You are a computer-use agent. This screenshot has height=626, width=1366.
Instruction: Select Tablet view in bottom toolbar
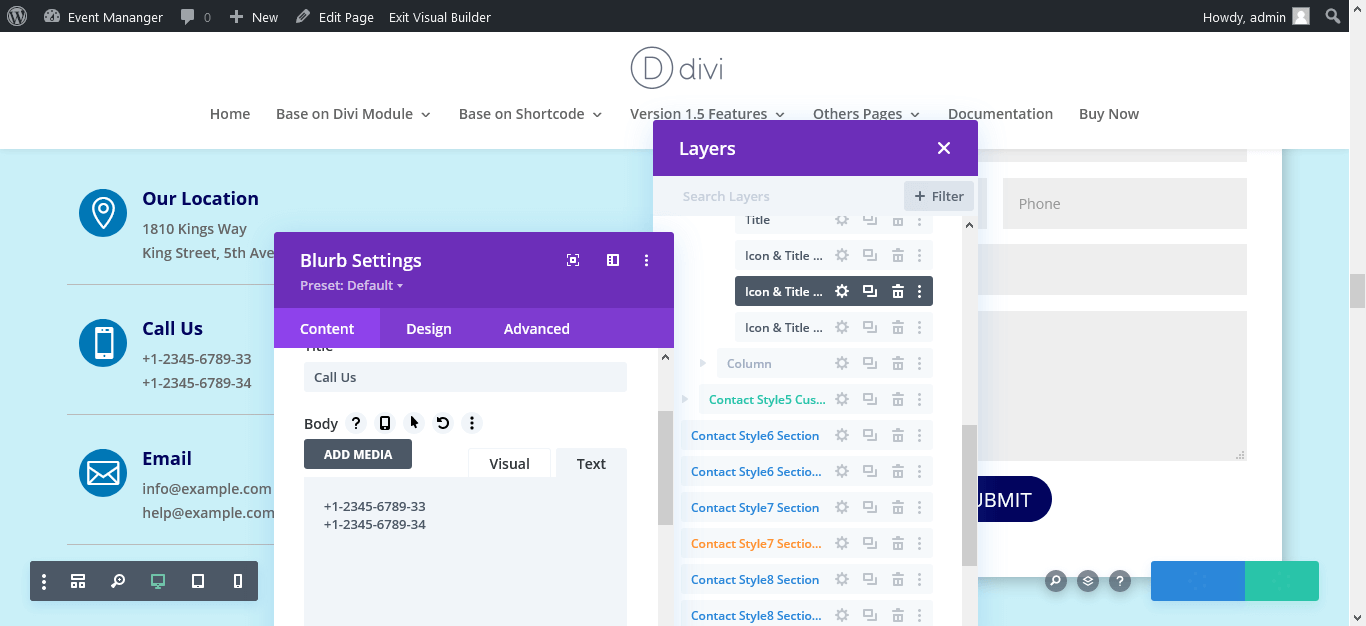pyautogui.click(x=198, y=581)
